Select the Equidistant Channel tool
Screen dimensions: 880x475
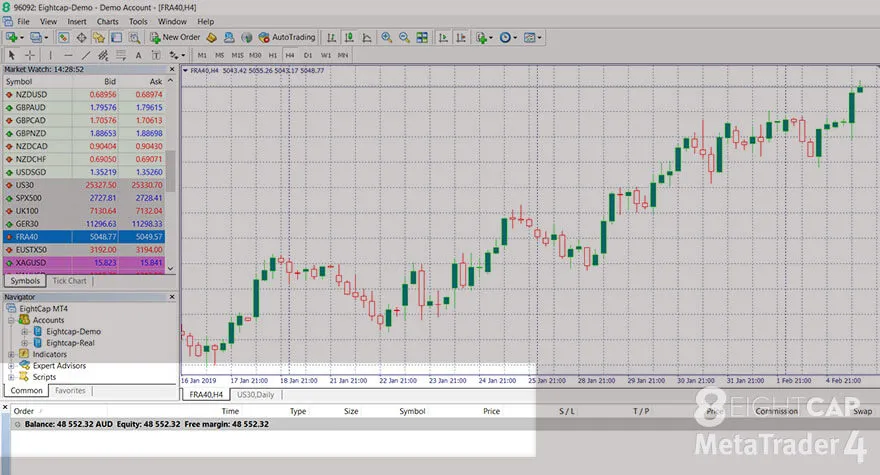coord(103,55)
